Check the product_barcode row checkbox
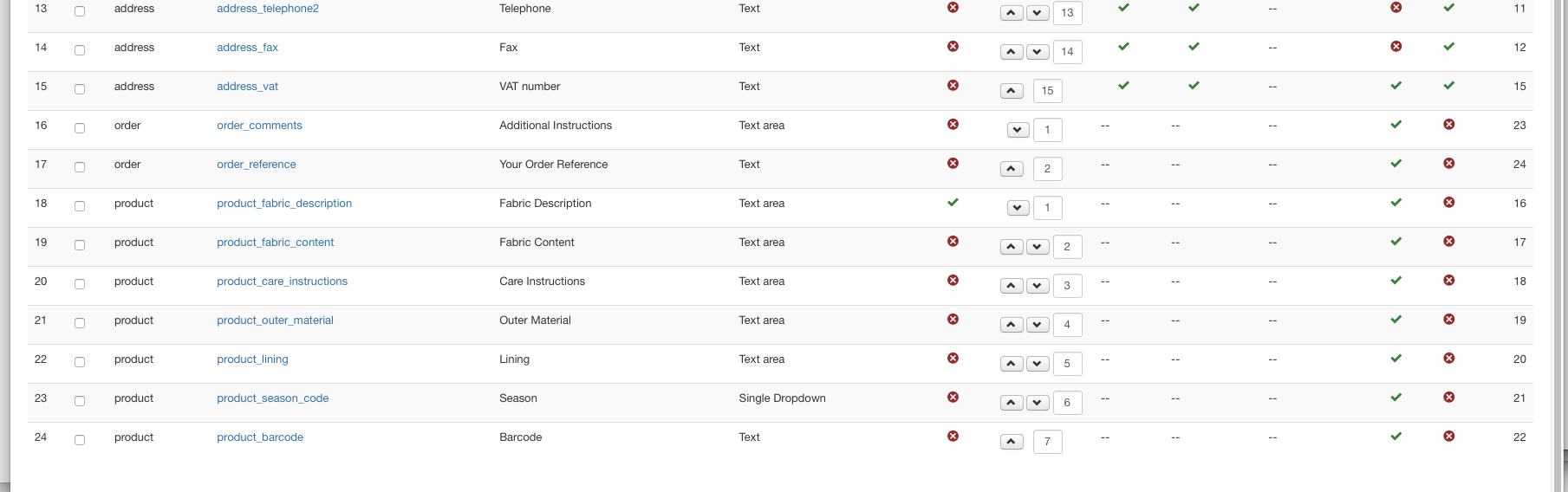The height and width of the screenshot is (492, 1568). 80,440
